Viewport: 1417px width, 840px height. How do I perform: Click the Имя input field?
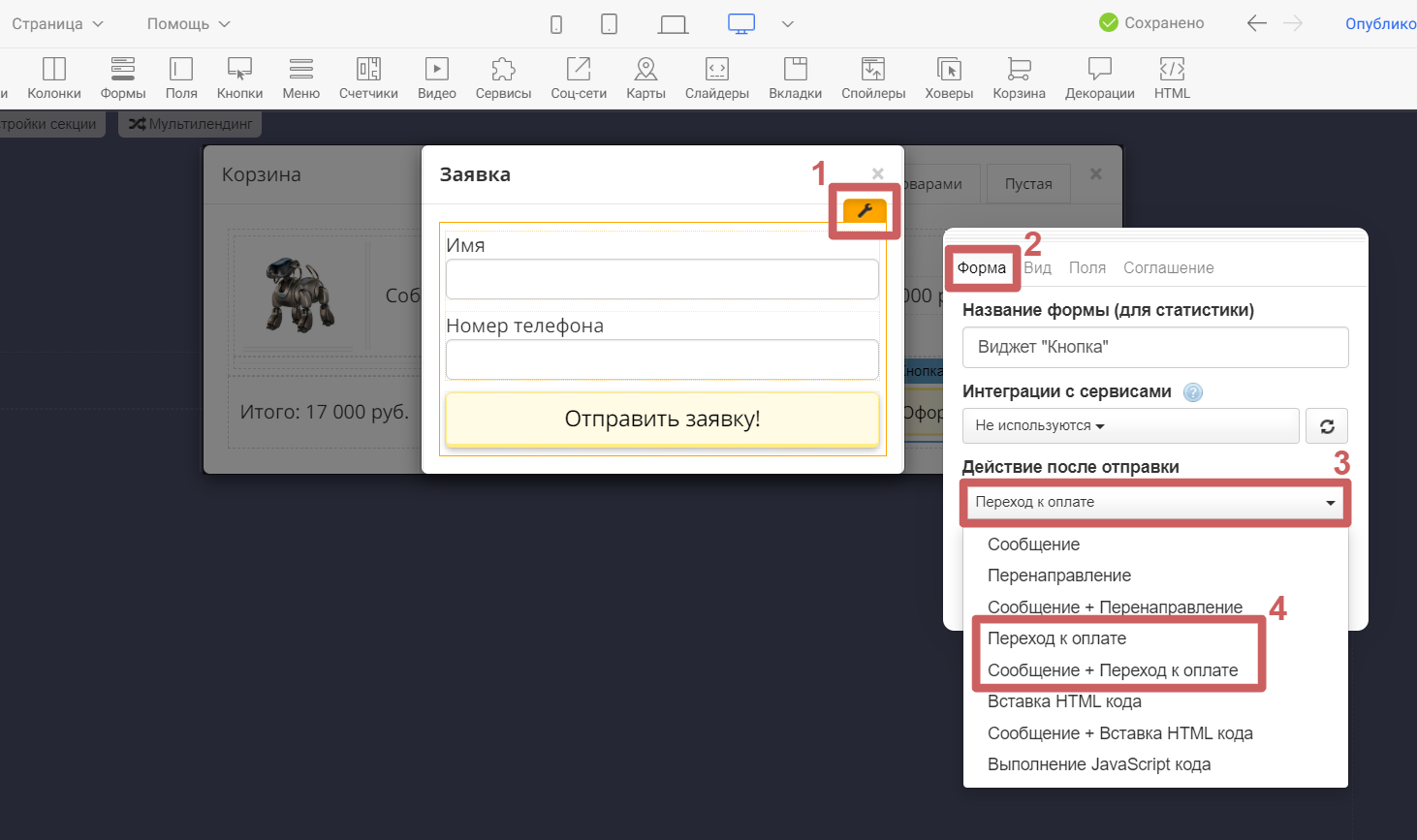click(x=662, y=279)
